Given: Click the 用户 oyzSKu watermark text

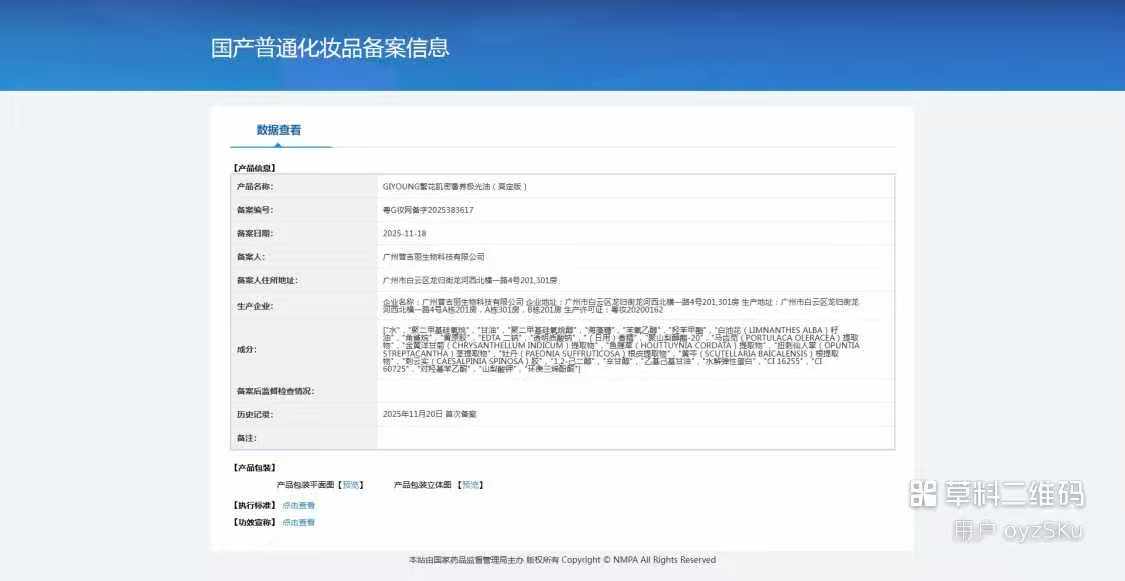Looking at the screenshot, I should tap(1019, 532).
